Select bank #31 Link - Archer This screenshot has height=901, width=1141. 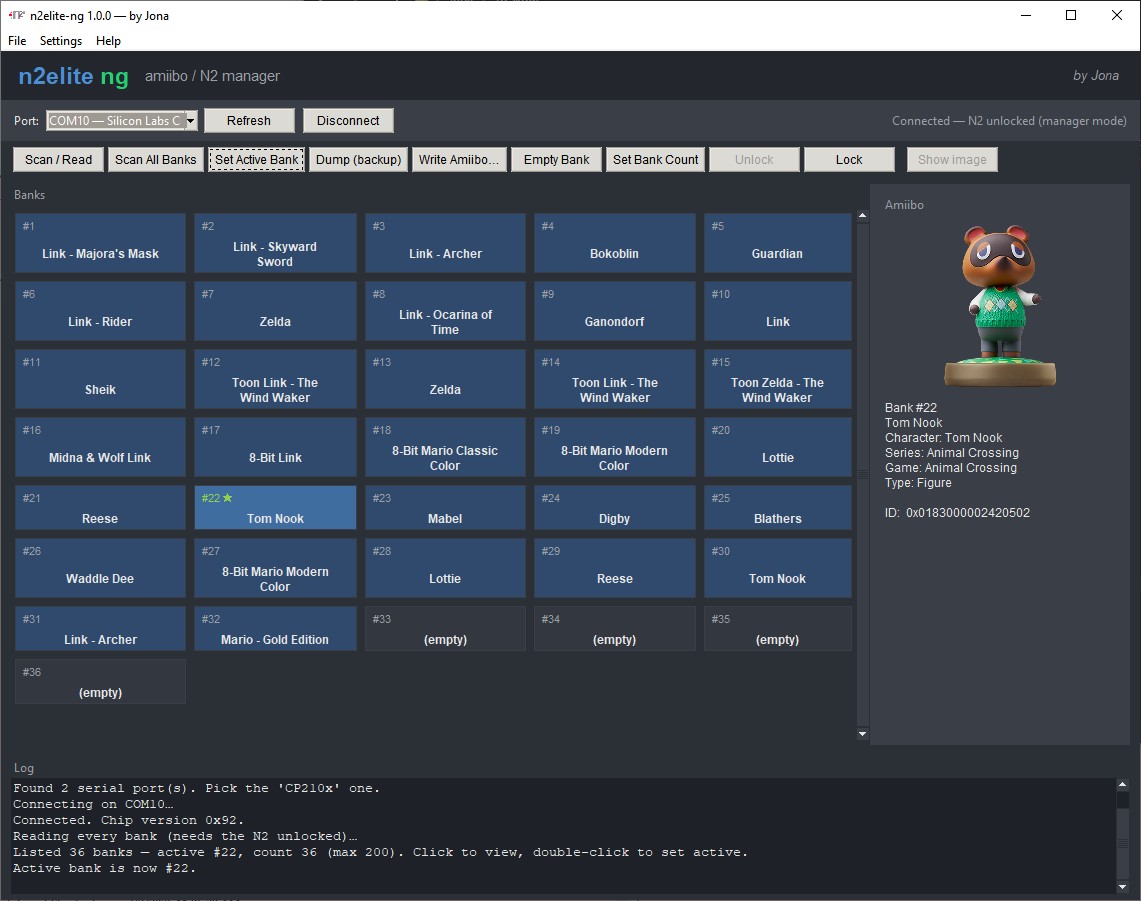point(100,629)
